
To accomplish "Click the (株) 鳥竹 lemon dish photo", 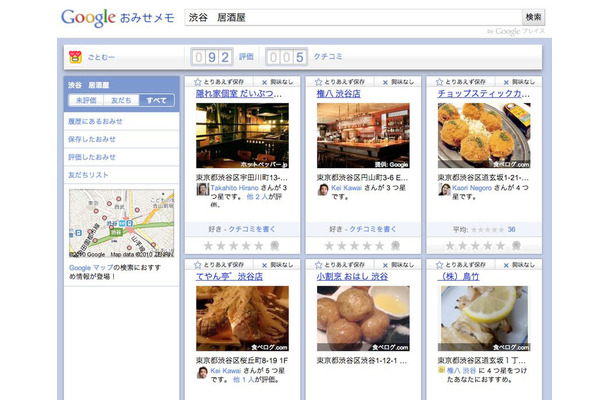I will [x=484, y=318].
